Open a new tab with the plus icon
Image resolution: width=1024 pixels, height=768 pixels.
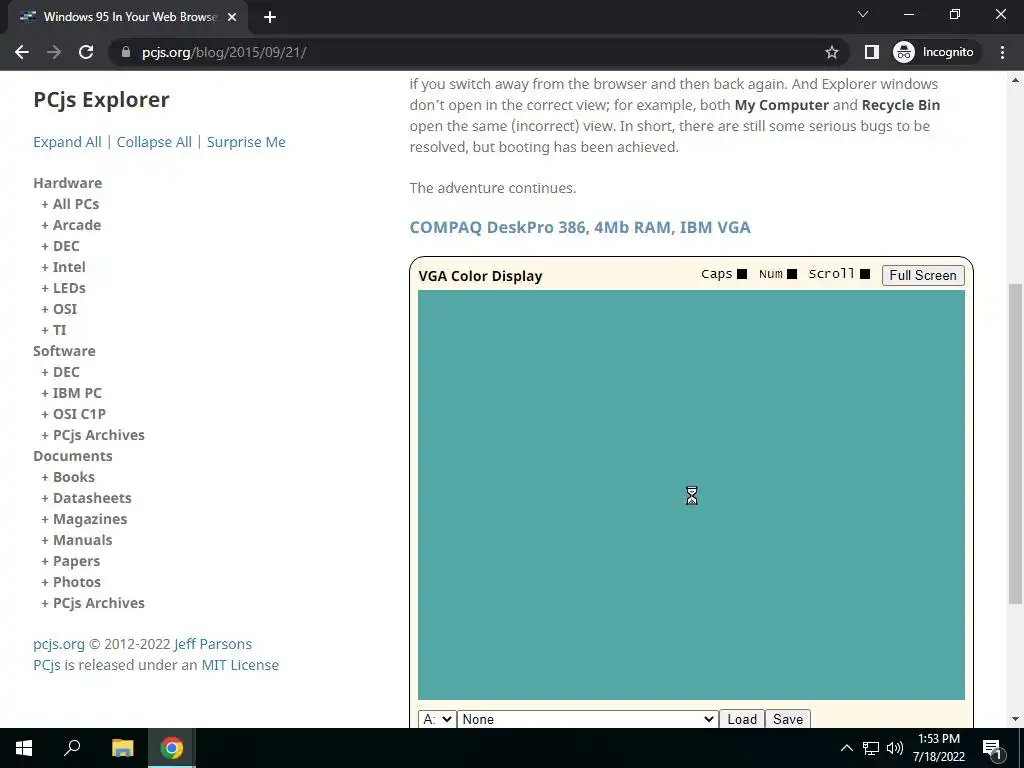tap(270, 17)
